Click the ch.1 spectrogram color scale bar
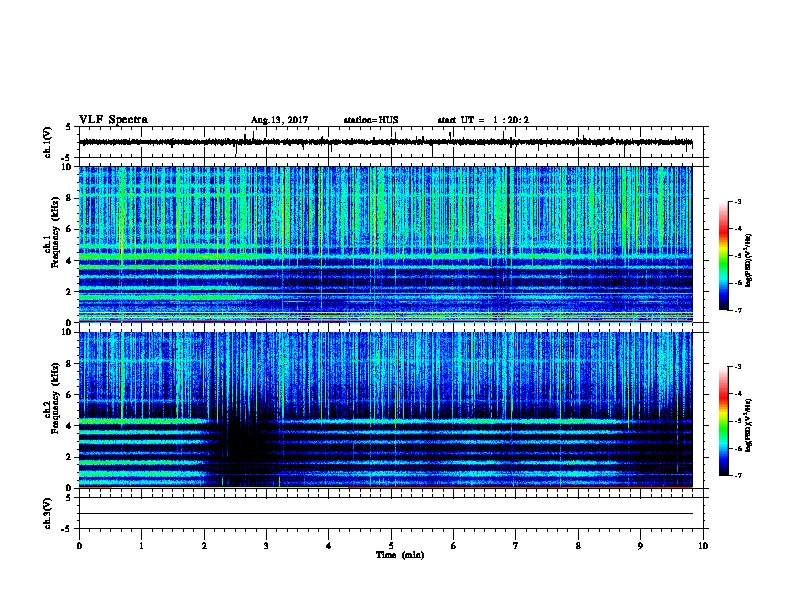Viewport: 792px width, 612px height. pos(723,256)
